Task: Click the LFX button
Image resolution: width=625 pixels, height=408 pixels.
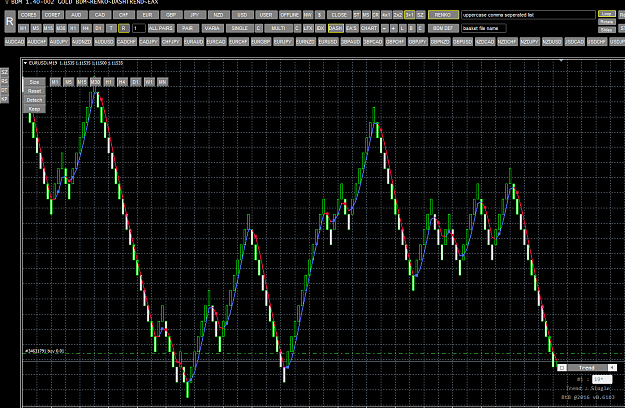Action: pos(308,28)
